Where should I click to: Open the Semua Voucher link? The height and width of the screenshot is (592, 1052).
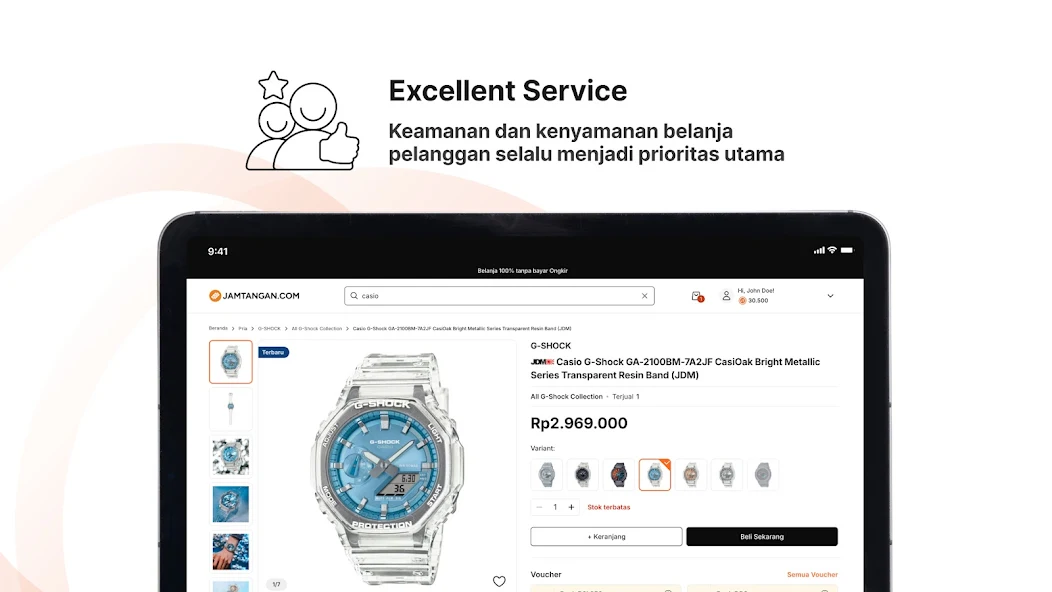click(812, 575)
